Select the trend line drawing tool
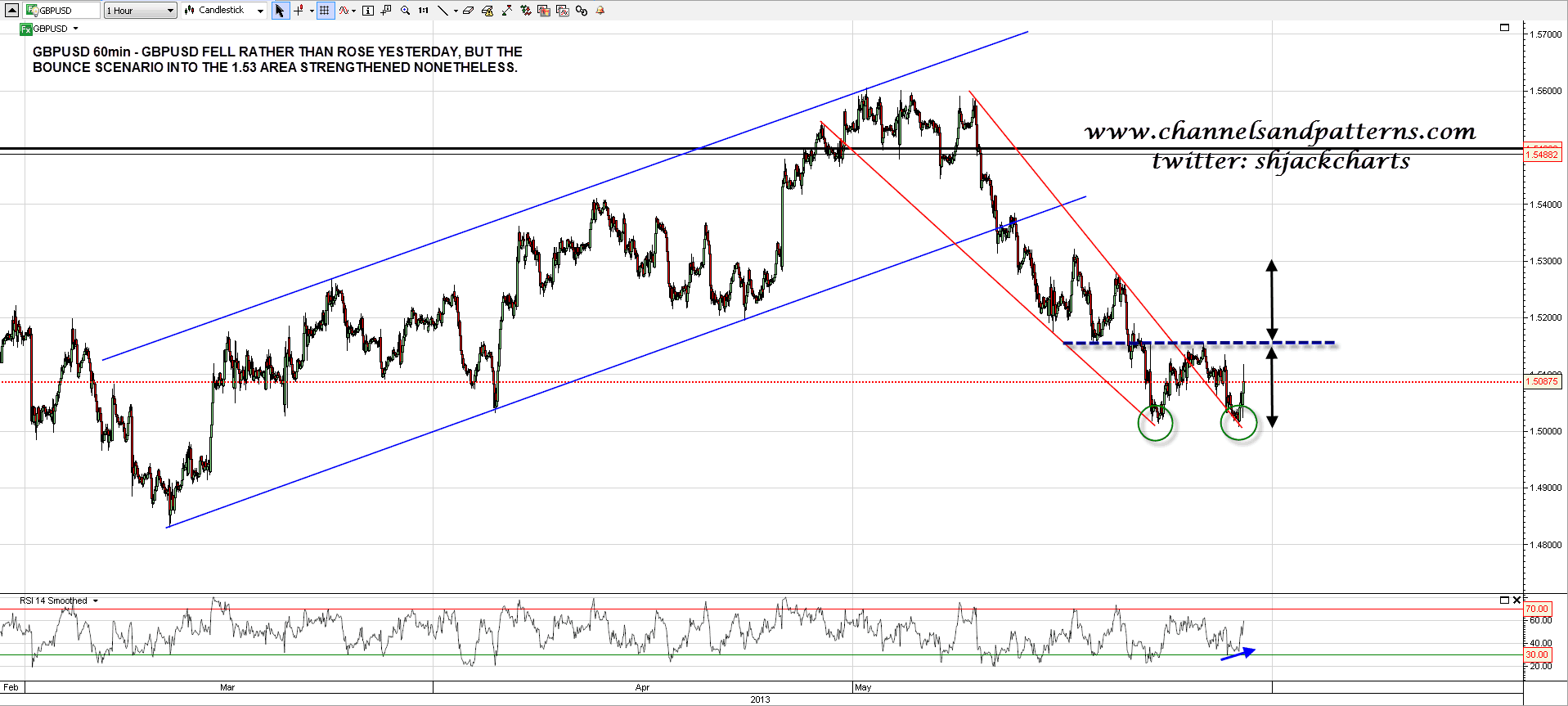1568x706 pixels. coord(443,11)
